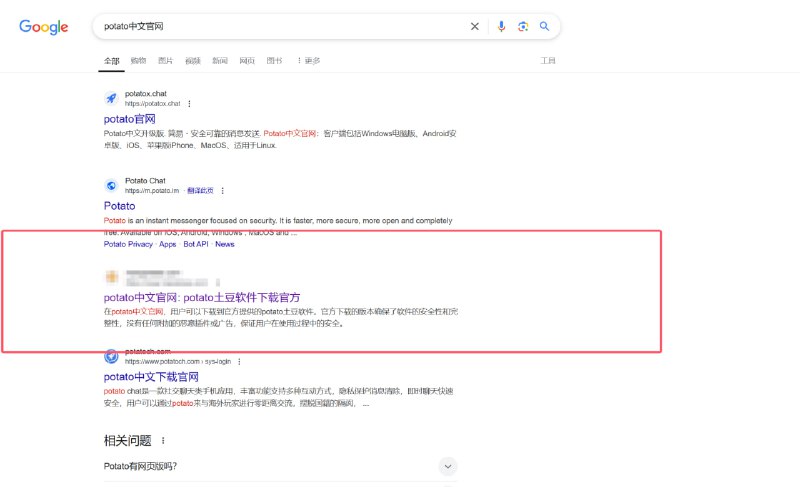Switch to the 新闻 tab
The image size is (800, 487).
tap(220, 61)
